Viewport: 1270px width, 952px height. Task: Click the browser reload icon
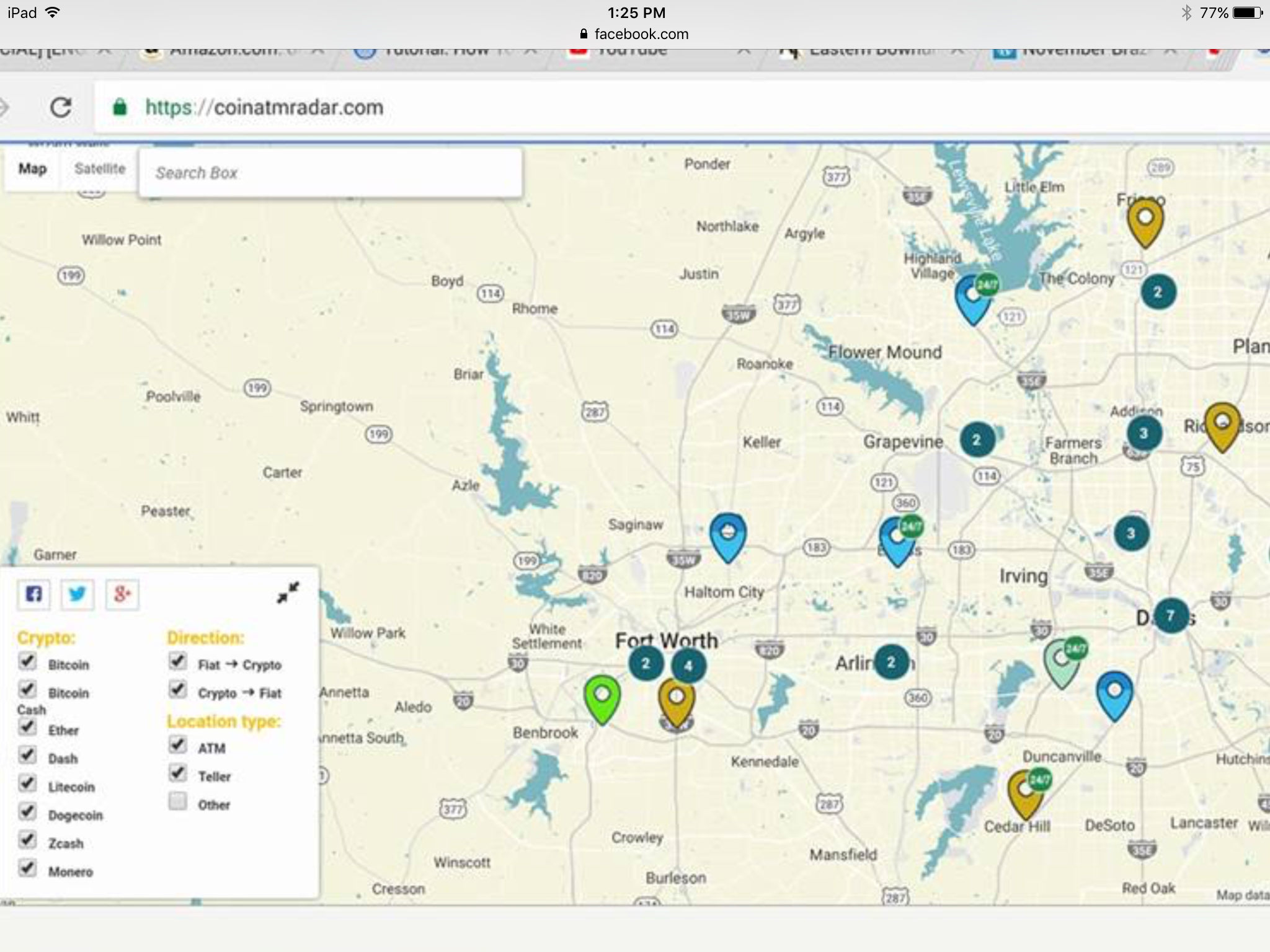point(61,107)
